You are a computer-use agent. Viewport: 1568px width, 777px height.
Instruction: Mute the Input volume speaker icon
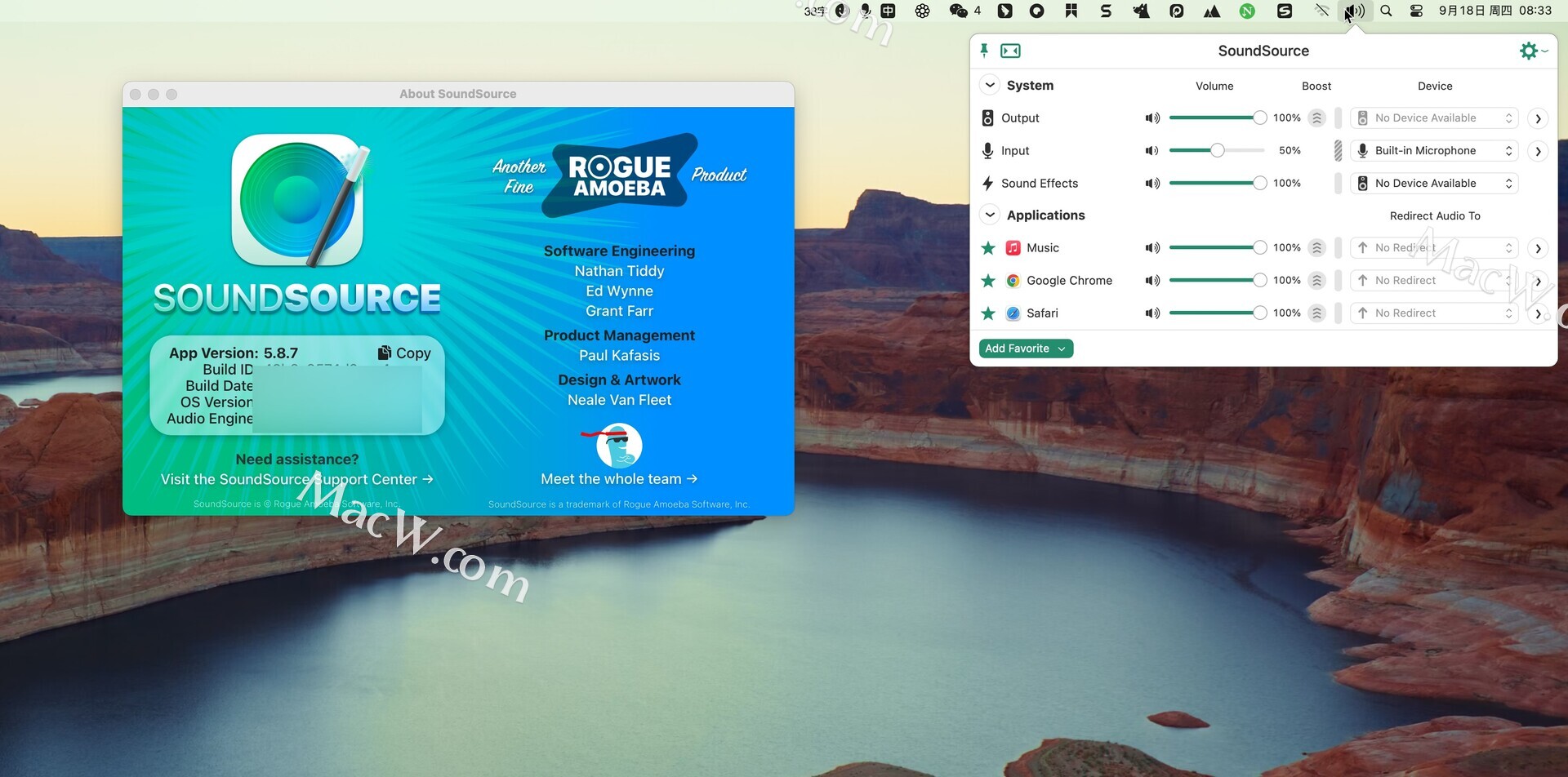(1152, 151)
